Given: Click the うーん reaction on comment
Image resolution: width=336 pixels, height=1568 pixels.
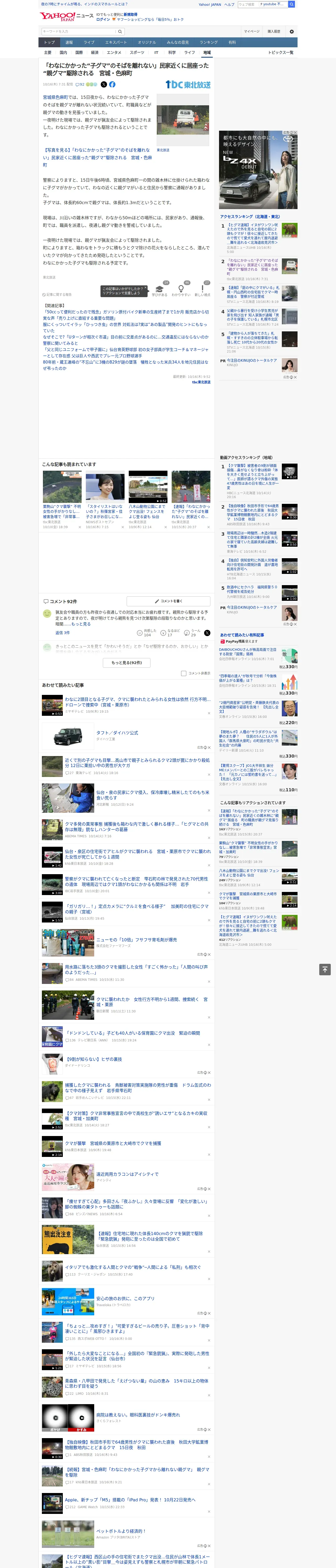Looking at the screenshot, I should pyautogui.click(x=193, y=633).
